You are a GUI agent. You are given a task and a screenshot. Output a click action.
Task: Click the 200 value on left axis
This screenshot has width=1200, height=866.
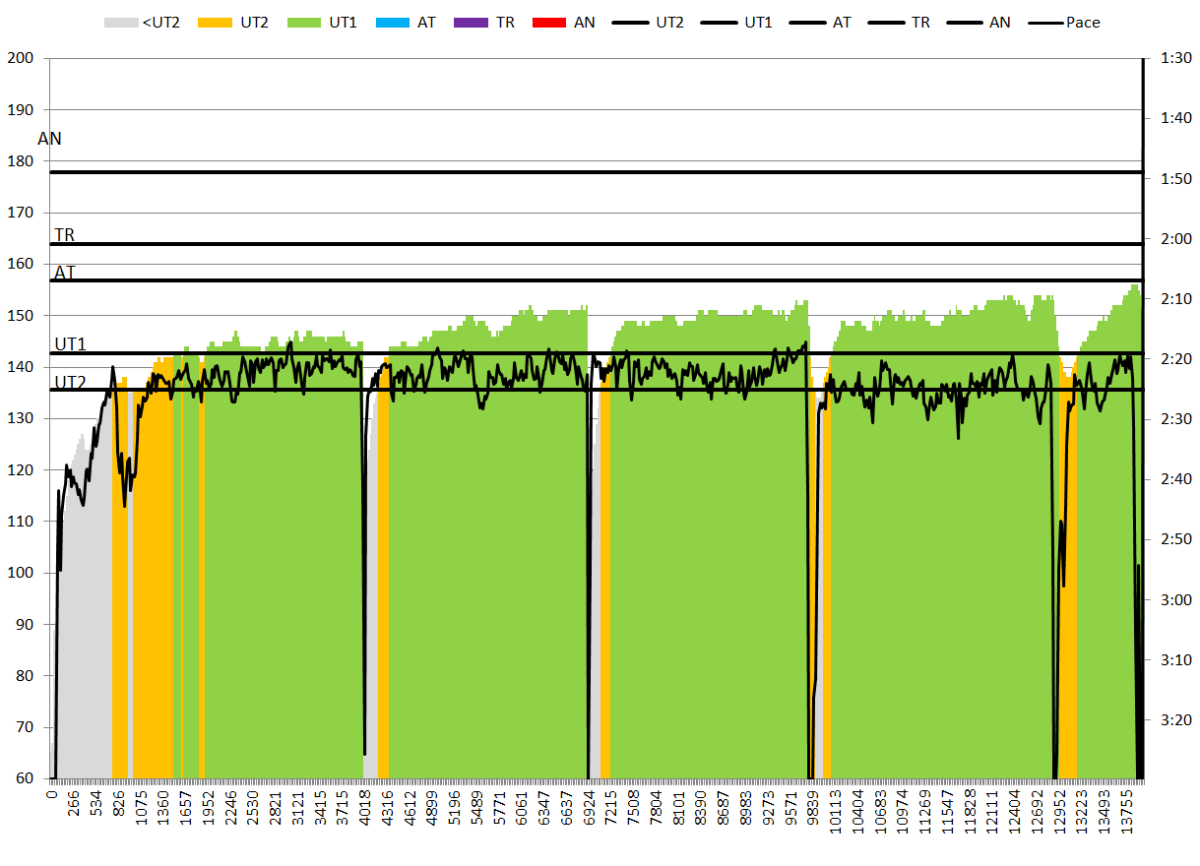click(x=20, y=59)
